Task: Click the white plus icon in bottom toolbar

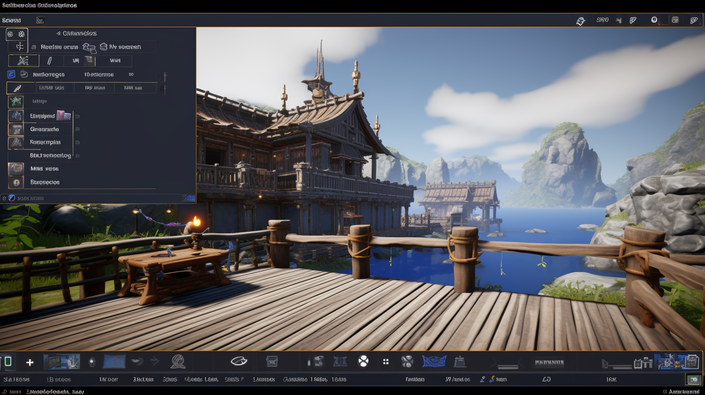Action: tap(30, 362)
